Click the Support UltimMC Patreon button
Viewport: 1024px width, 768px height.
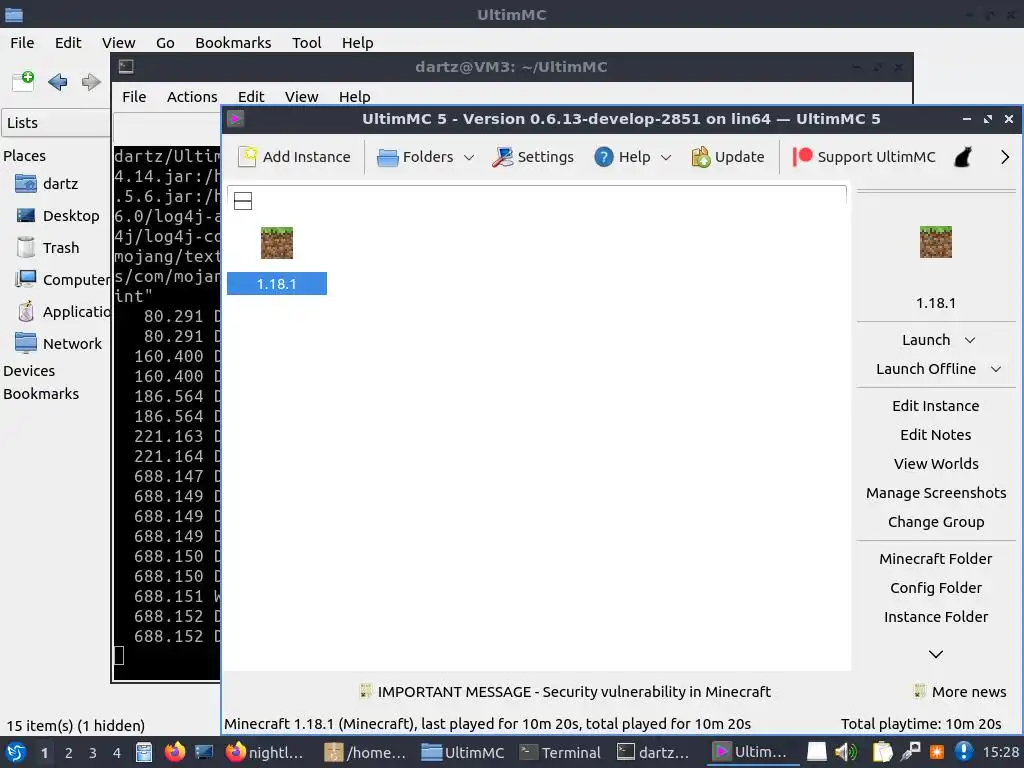(863, 157)
